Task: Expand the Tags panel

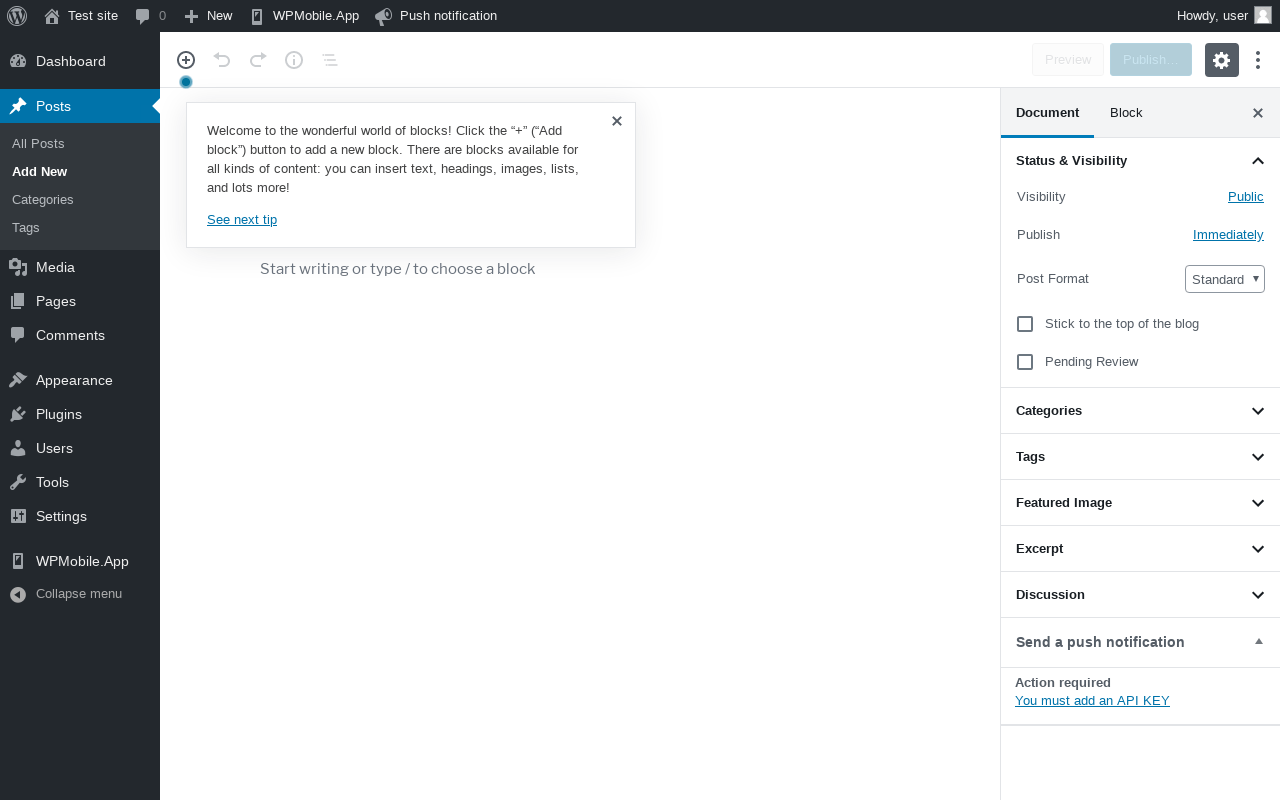Action: point(1140,457)
